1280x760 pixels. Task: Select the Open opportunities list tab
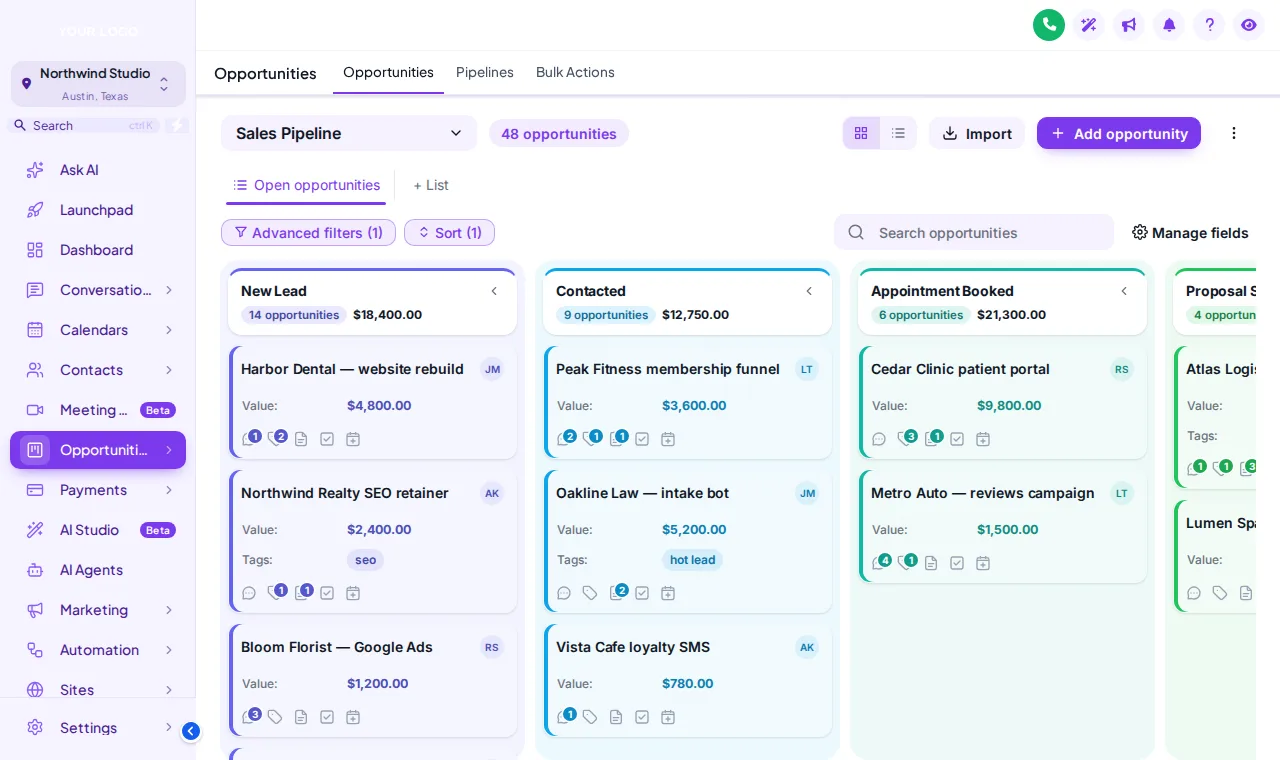306,185
